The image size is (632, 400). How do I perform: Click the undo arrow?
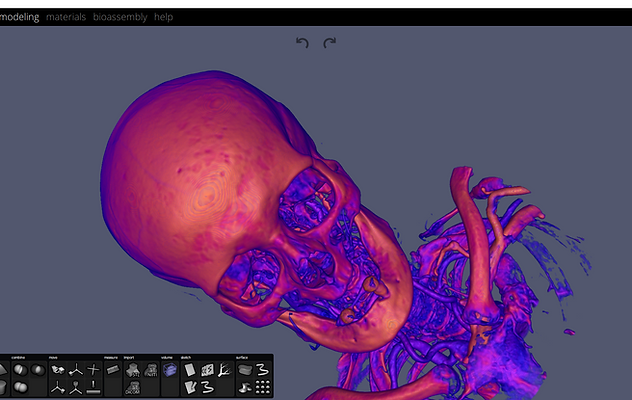coord(302,42)
